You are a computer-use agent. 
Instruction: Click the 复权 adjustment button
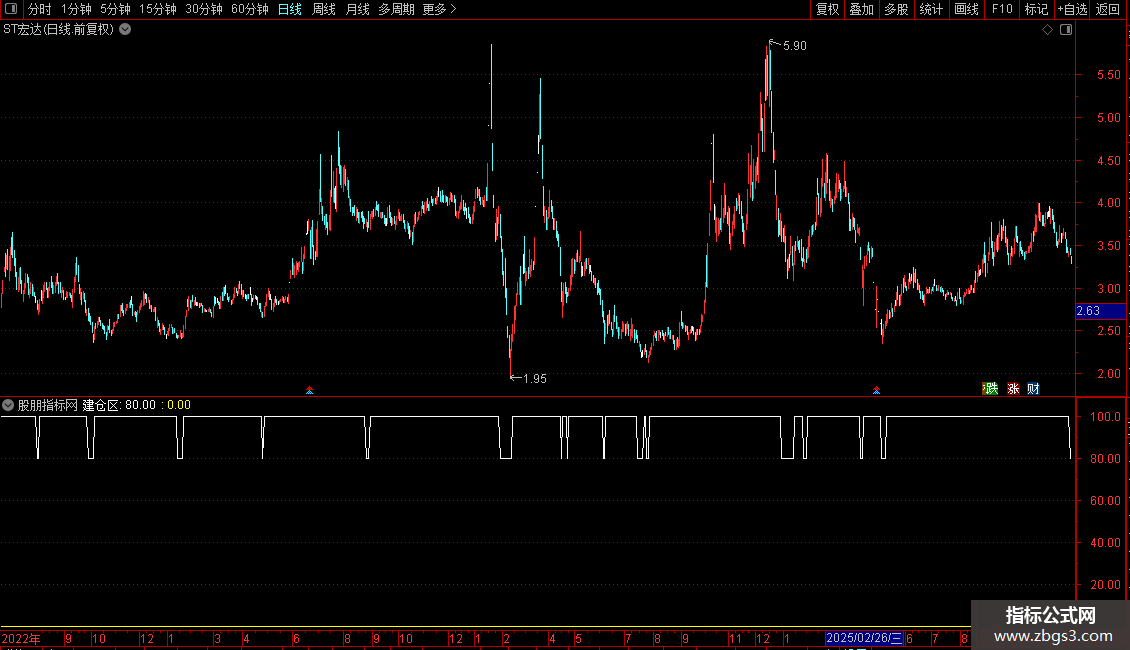pos(827,9)
